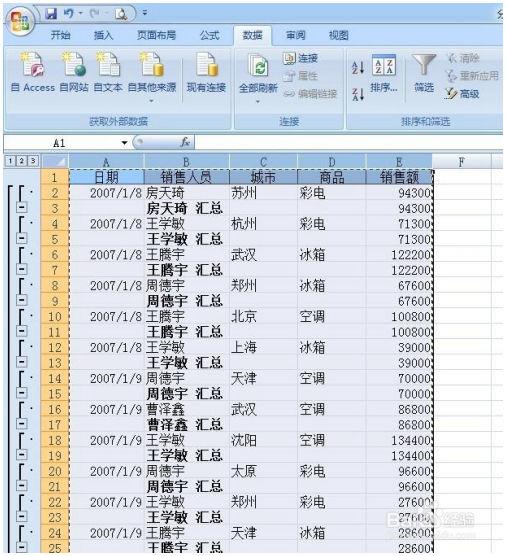Switch to the 公式 ribbon tab
The height and width of the screenshot is (556, 506).
[209, 35]
